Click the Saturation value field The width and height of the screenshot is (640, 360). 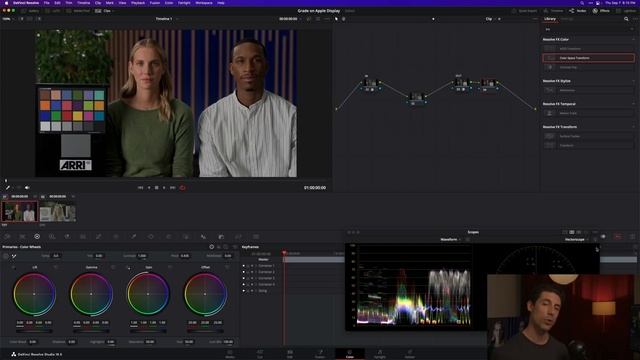pyautogui.click(x=150, y=342)
